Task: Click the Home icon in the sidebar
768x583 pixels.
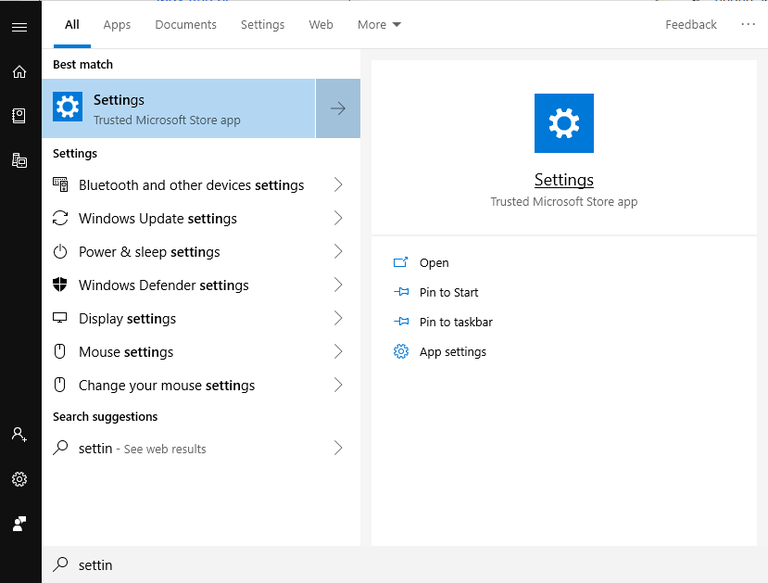Action: click(20, 72)
